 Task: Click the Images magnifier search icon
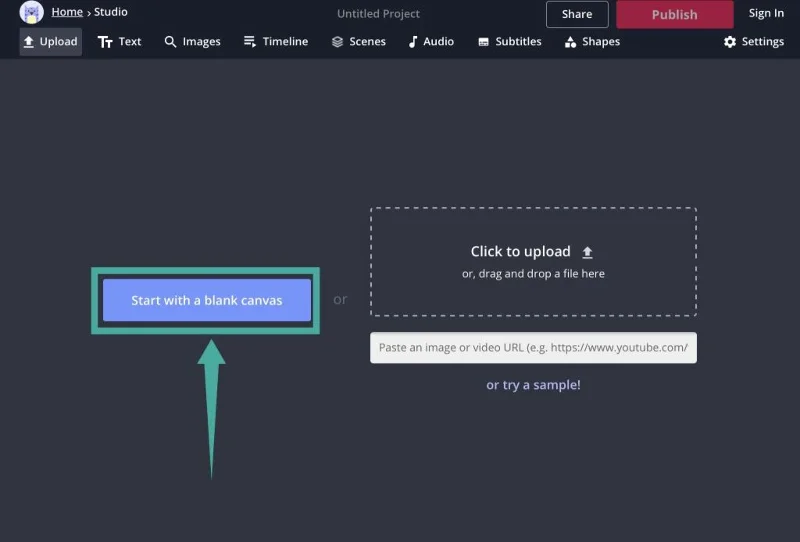coord(170,42)
